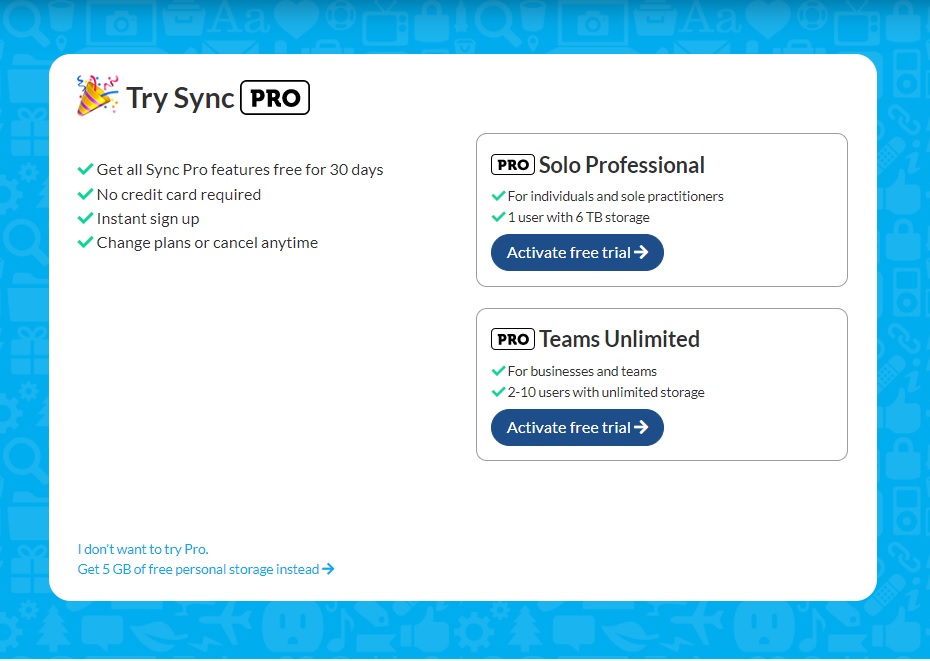Viewport: 930px width, 661px height.
Task: Activate free trial for Solo Professional
Action: pos(577,253)
